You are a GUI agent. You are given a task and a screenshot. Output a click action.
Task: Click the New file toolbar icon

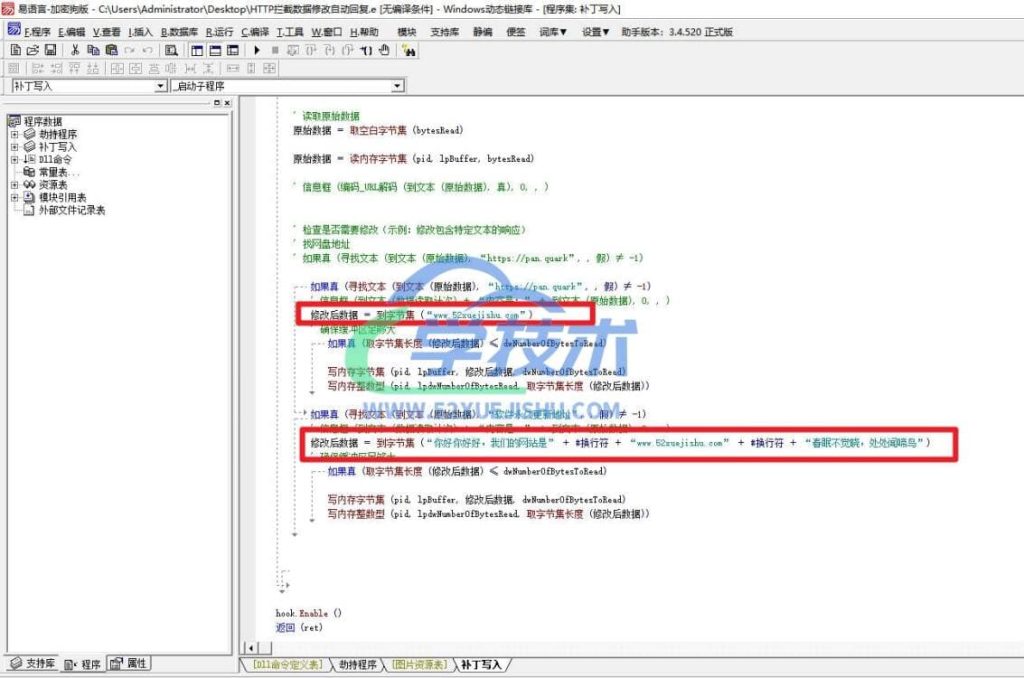coord(14,49)
